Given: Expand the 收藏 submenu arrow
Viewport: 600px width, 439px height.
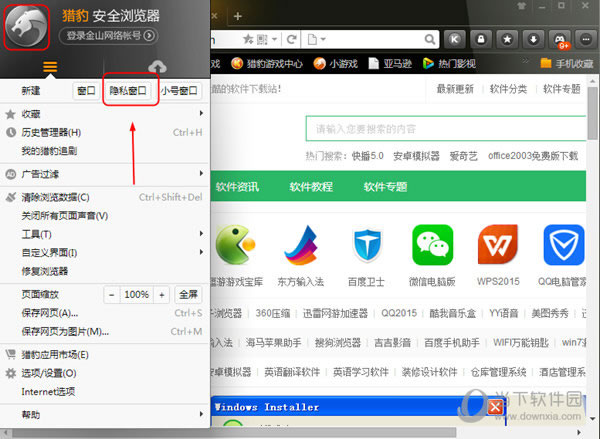Looking at the screenshot, I should (x=201, y=113).
